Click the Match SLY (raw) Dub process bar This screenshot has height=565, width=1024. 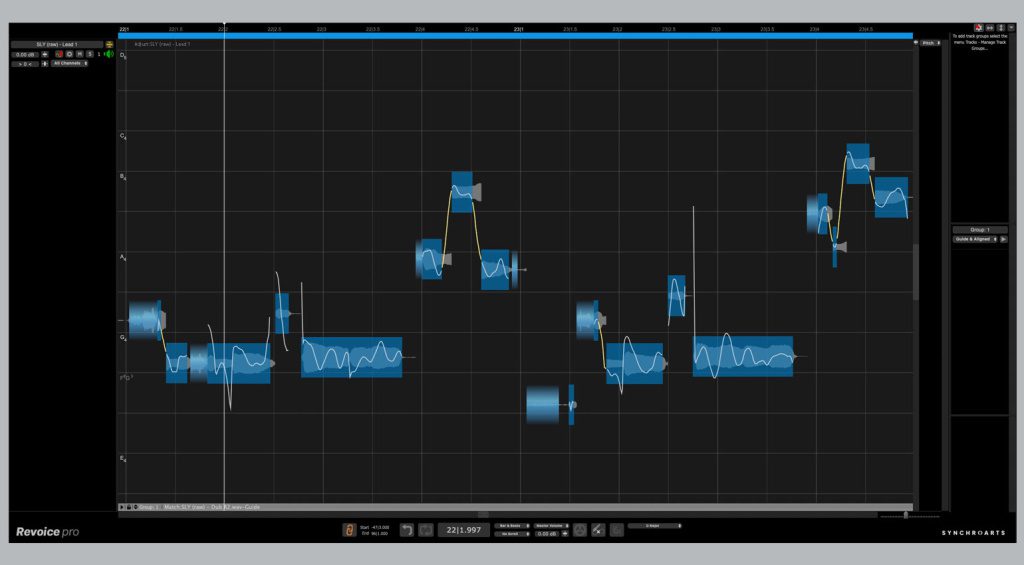515,507
